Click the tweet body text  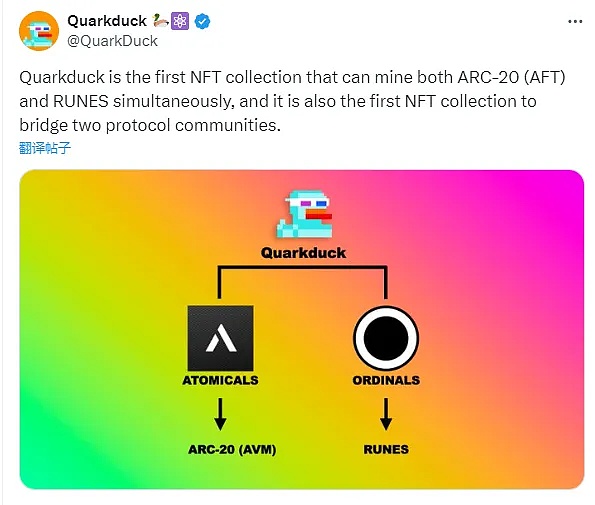(292, 101)
